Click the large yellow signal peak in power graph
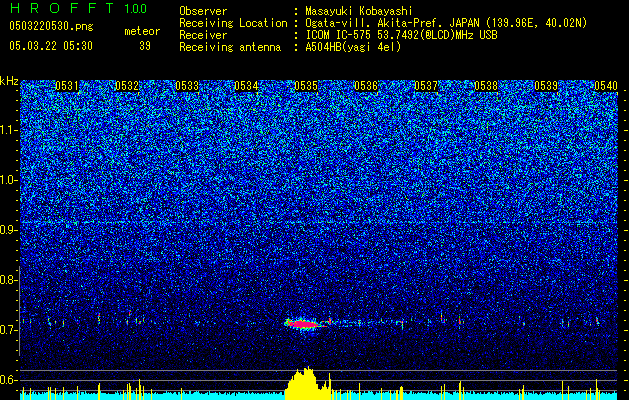The image size is (629, 400). 308,383
